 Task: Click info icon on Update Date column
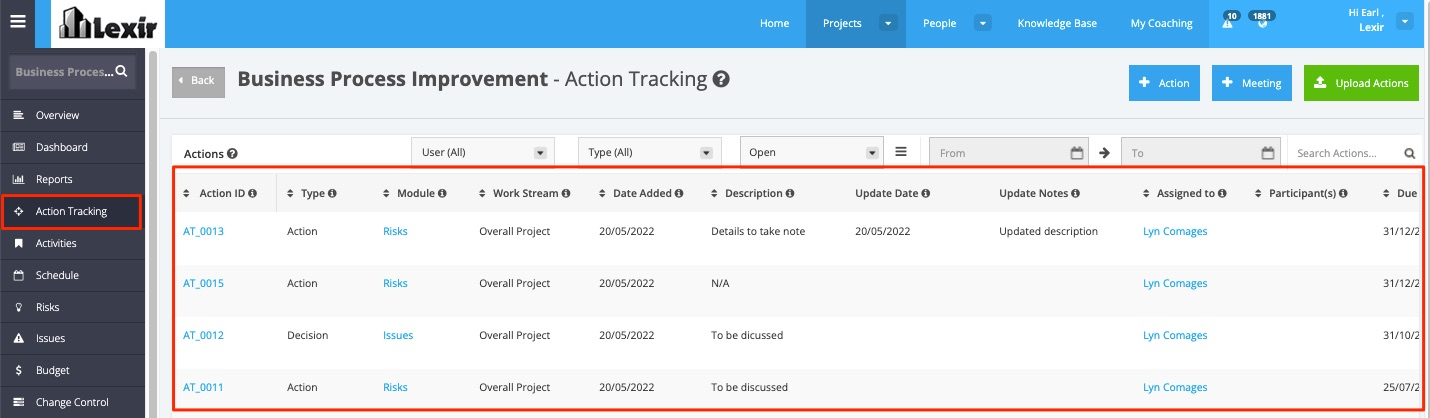click(926, 193)
